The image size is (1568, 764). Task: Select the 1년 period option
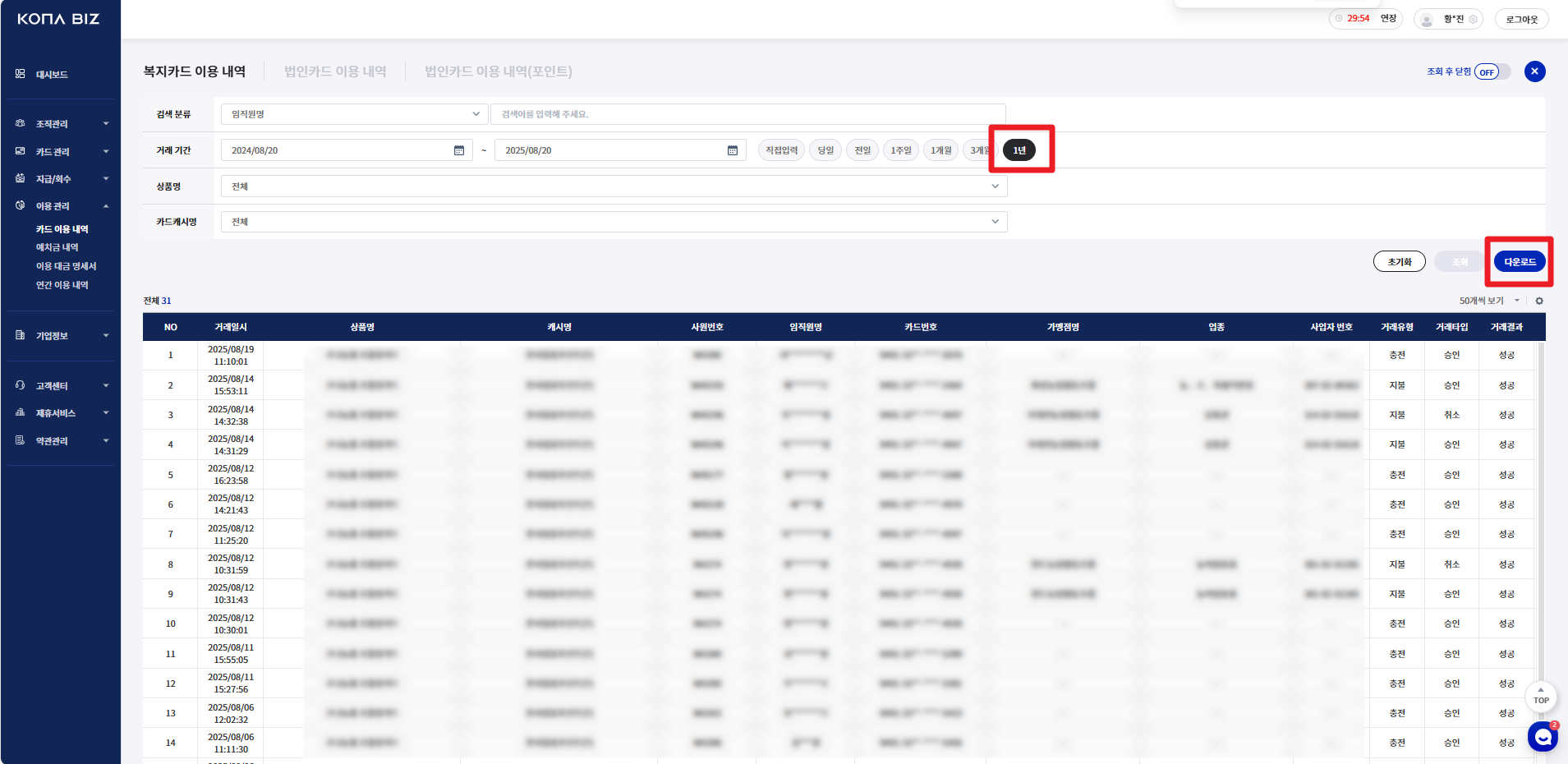(x=1019, y=150)
